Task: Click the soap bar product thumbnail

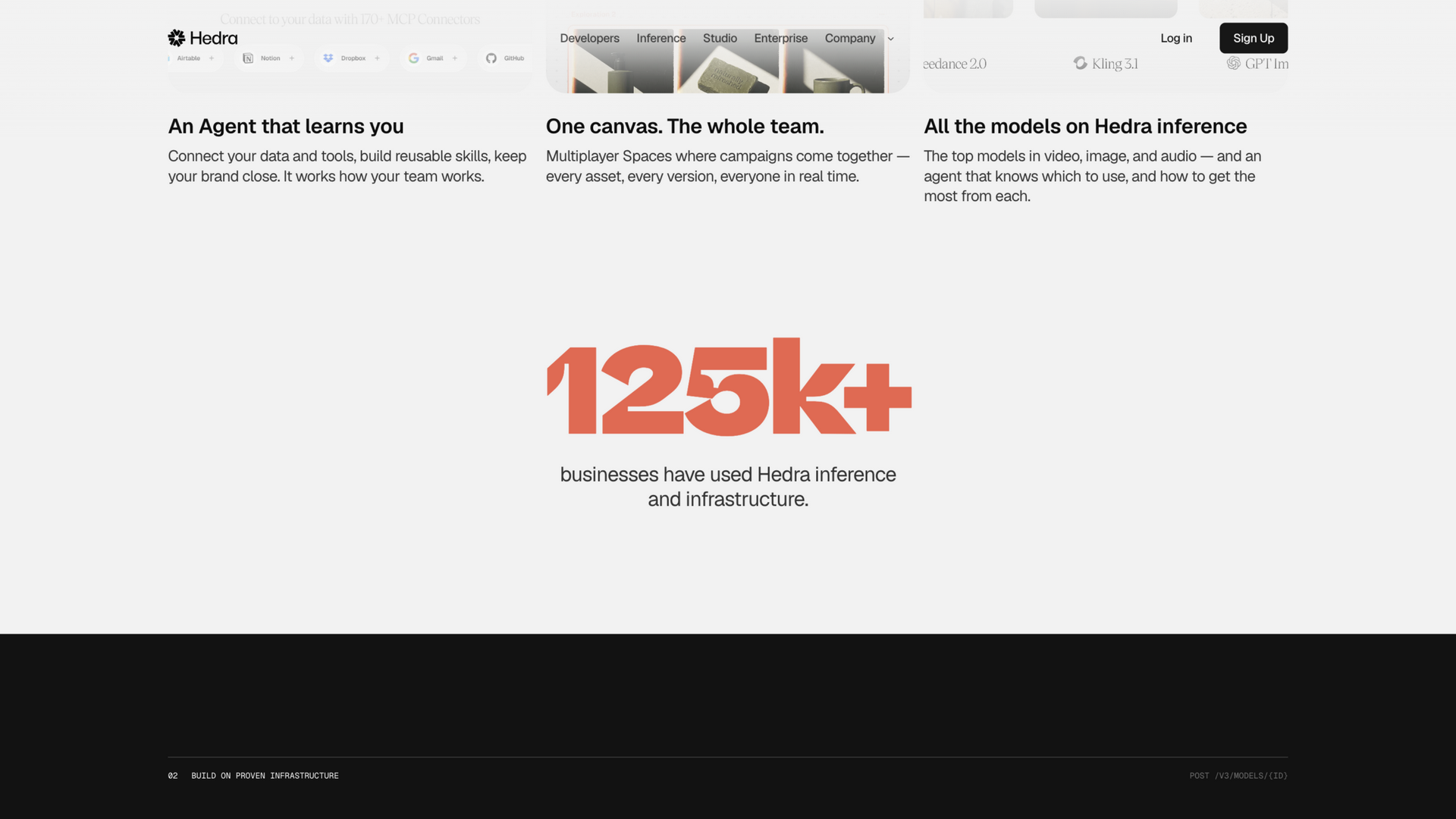Action: (x=727, y=61)
